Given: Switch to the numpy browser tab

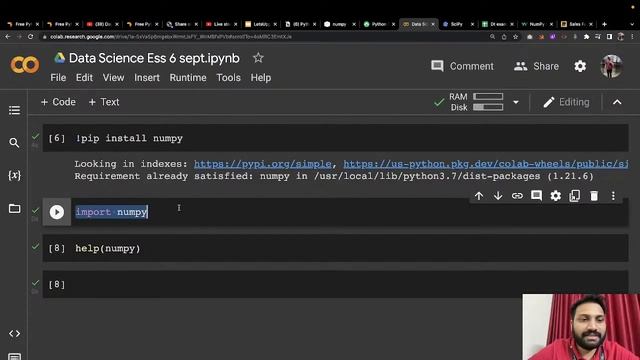Looking at the screenshot, I should point(338,24).
